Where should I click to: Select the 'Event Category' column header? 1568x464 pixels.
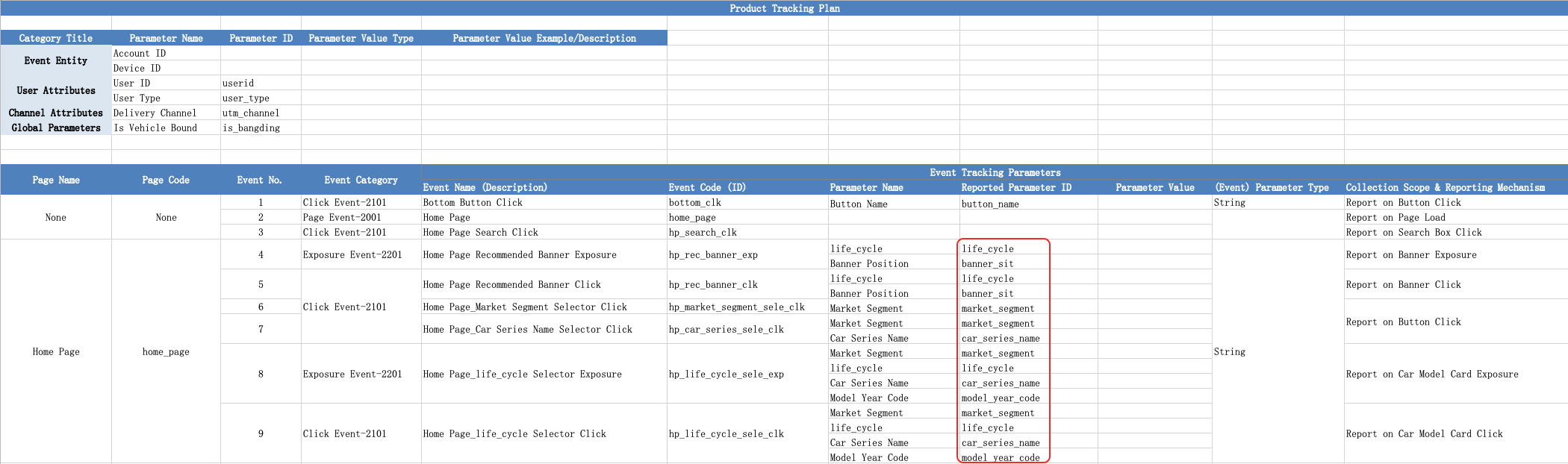(361, 180)
